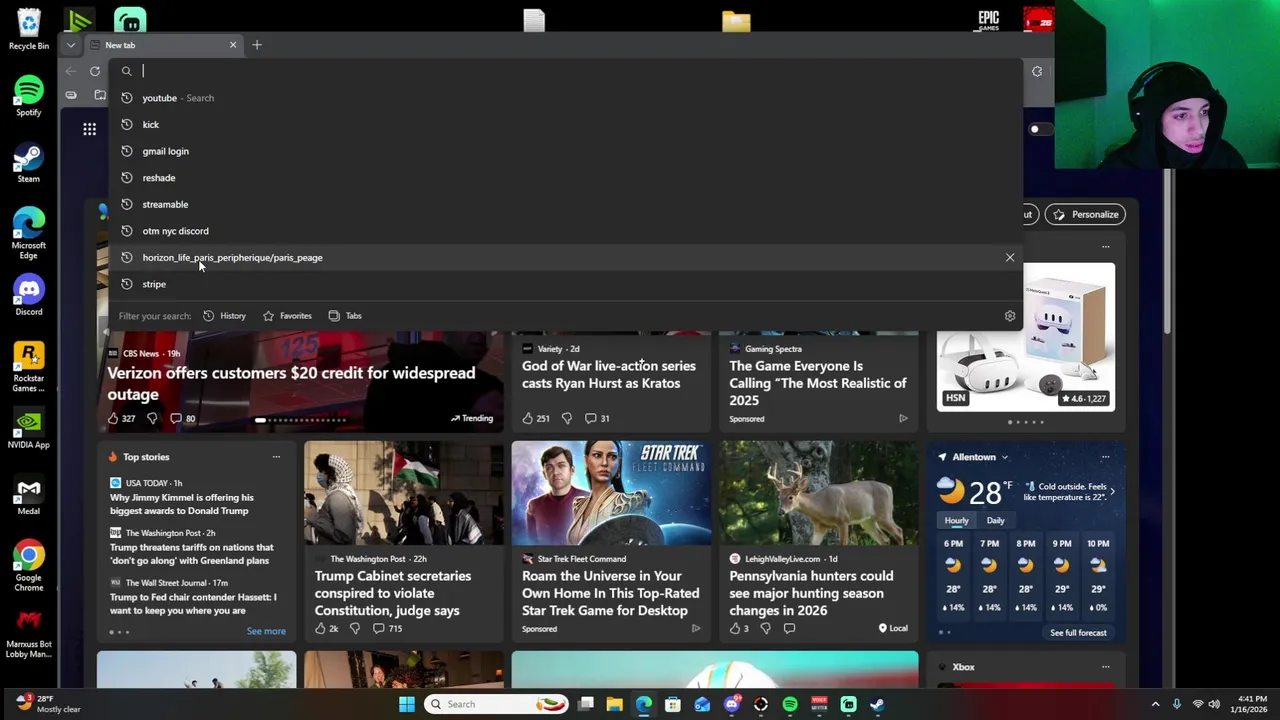
Task: Open the Discord desktop shortcut
Action: coord(29,297)
